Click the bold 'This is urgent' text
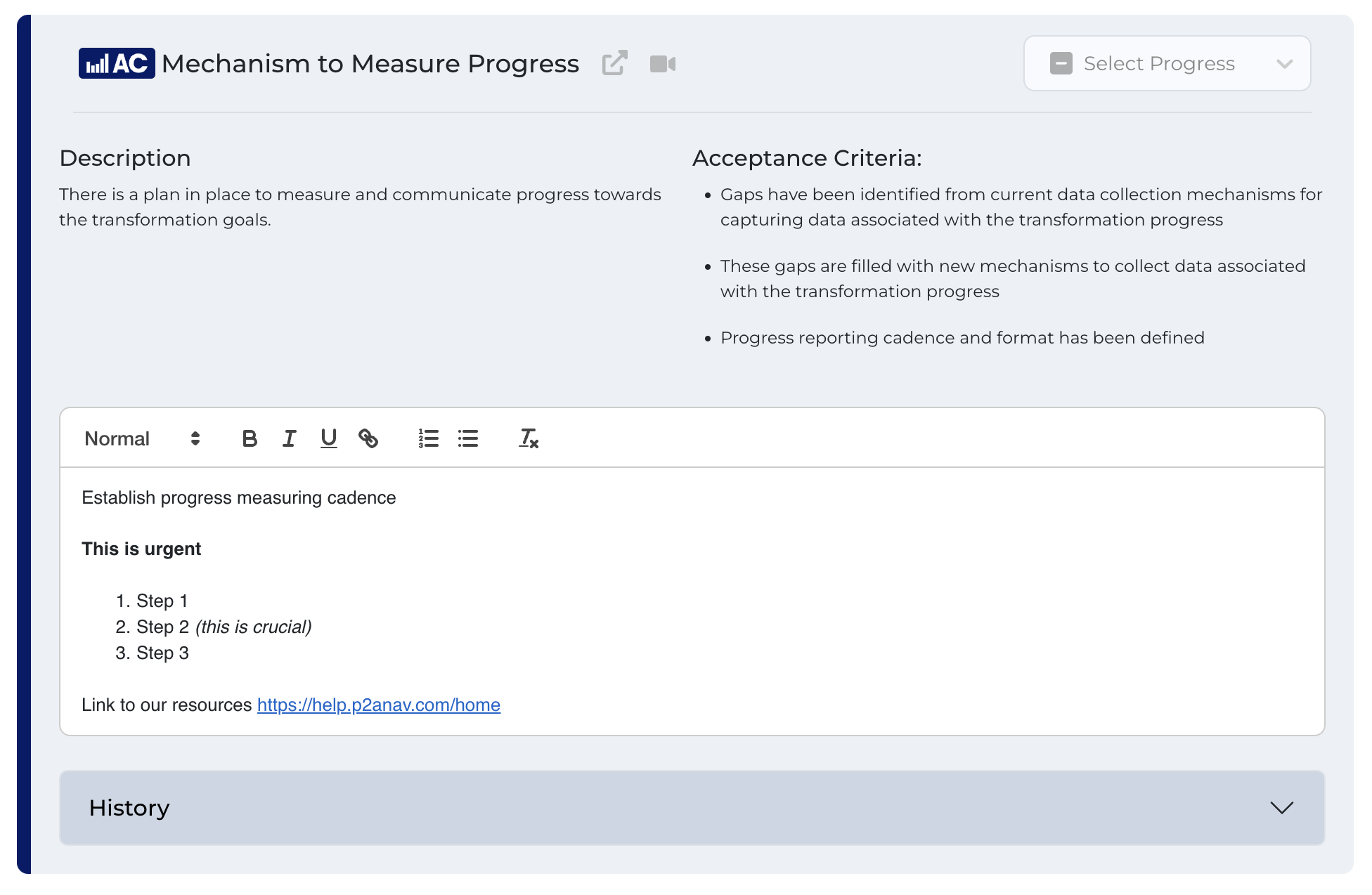1372x895 pixels. point(141,549)
